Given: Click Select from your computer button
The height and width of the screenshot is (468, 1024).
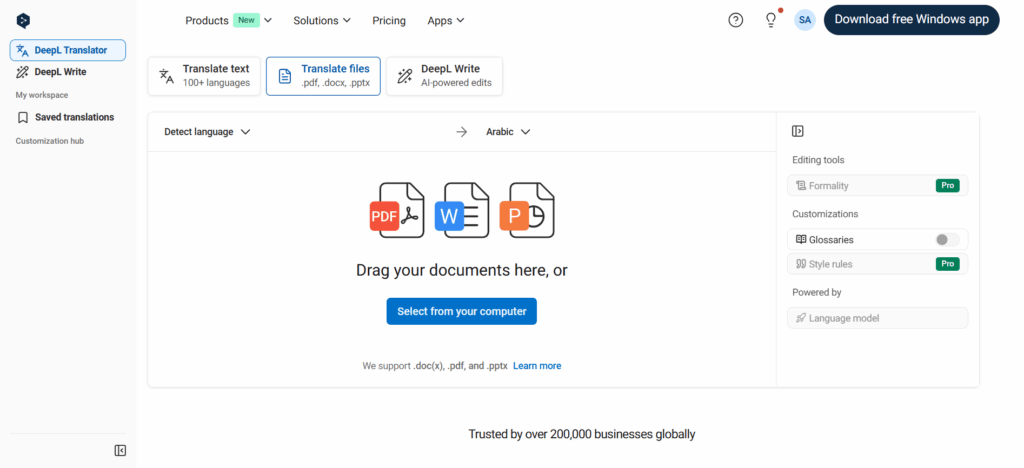Looking at the screenshot, I should [x=462, y=311].
